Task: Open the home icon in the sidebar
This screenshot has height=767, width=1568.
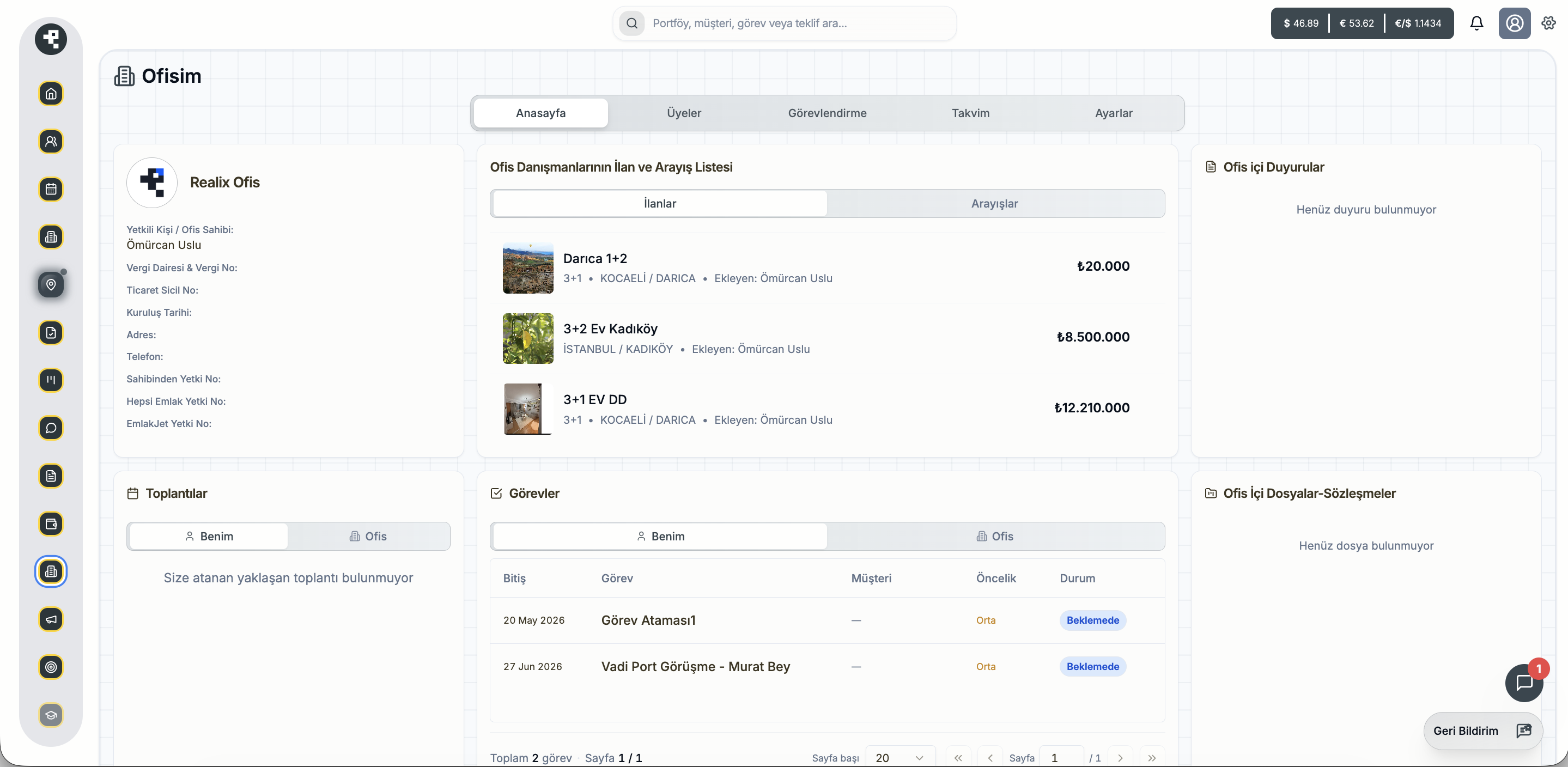Action: pyautogui.click(x=51, y=94)
